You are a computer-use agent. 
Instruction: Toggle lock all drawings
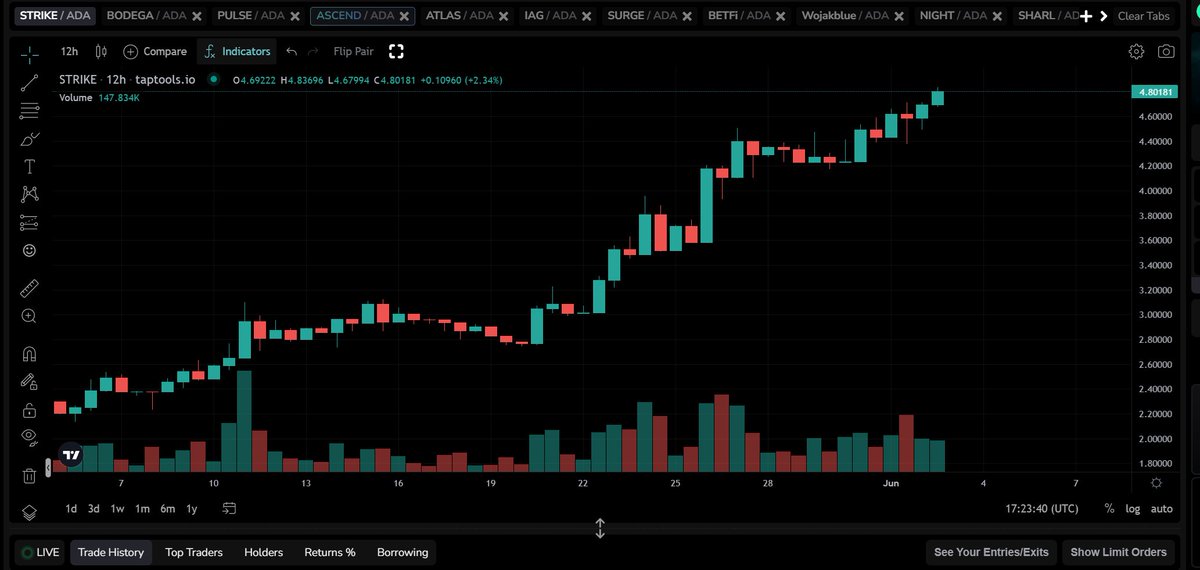[29, 410]
